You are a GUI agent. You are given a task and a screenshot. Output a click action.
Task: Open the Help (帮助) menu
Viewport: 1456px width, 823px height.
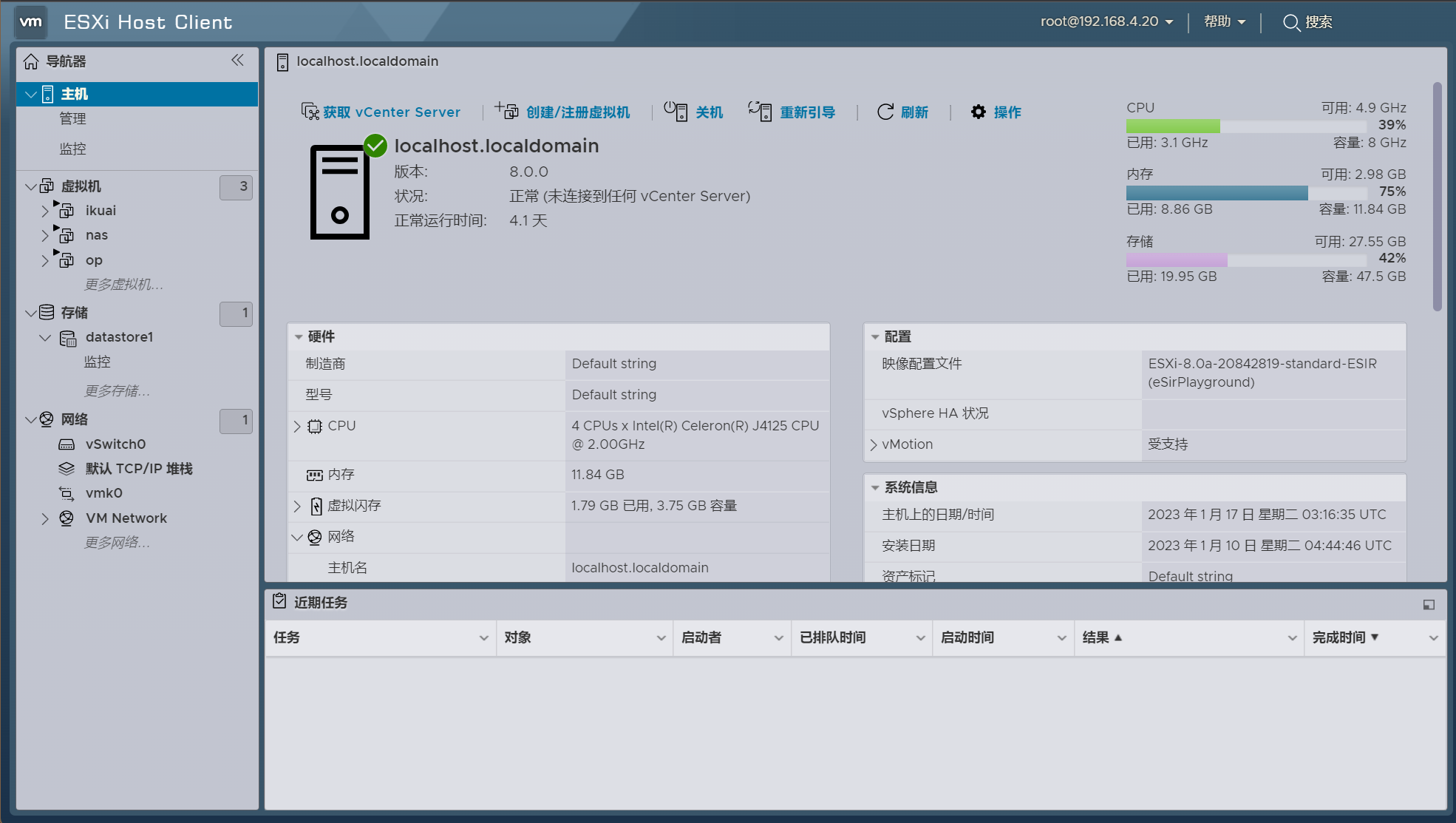pos(1225,21)
